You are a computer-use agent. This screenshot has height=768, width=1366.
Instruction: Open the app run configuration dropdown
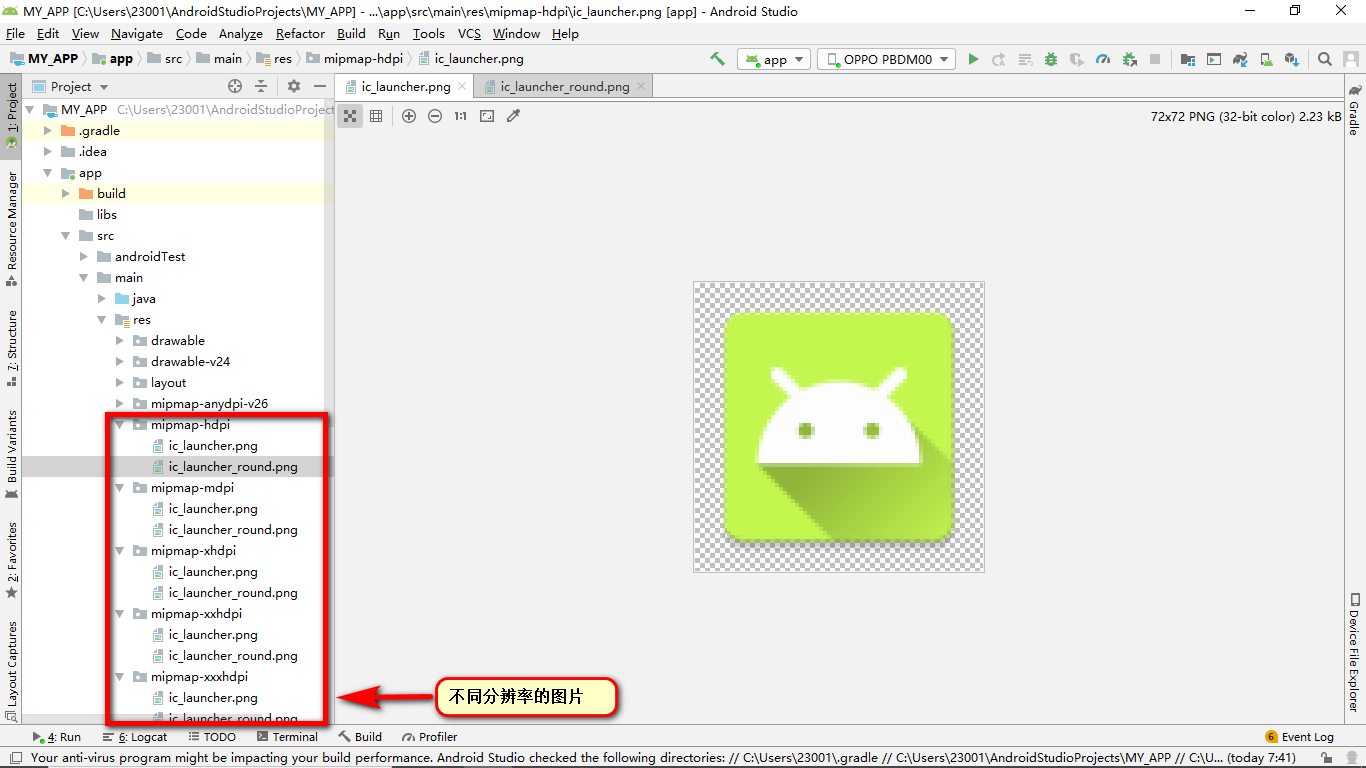[773, 59]
